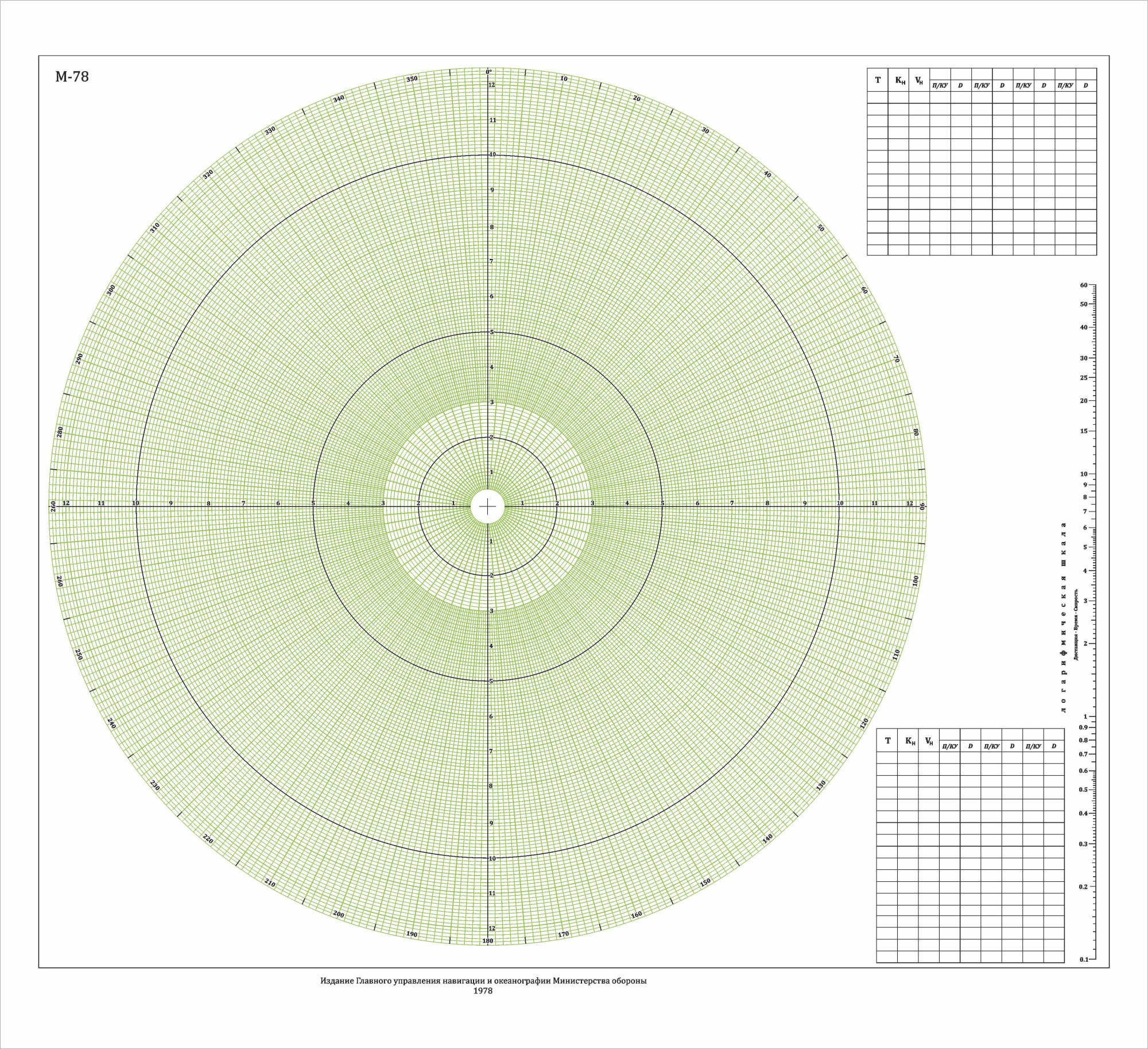Viewport: 1148px width, 1049px height.
Task: Click the 60 mark atop logarithmic scale
Action: point(1084,285)
